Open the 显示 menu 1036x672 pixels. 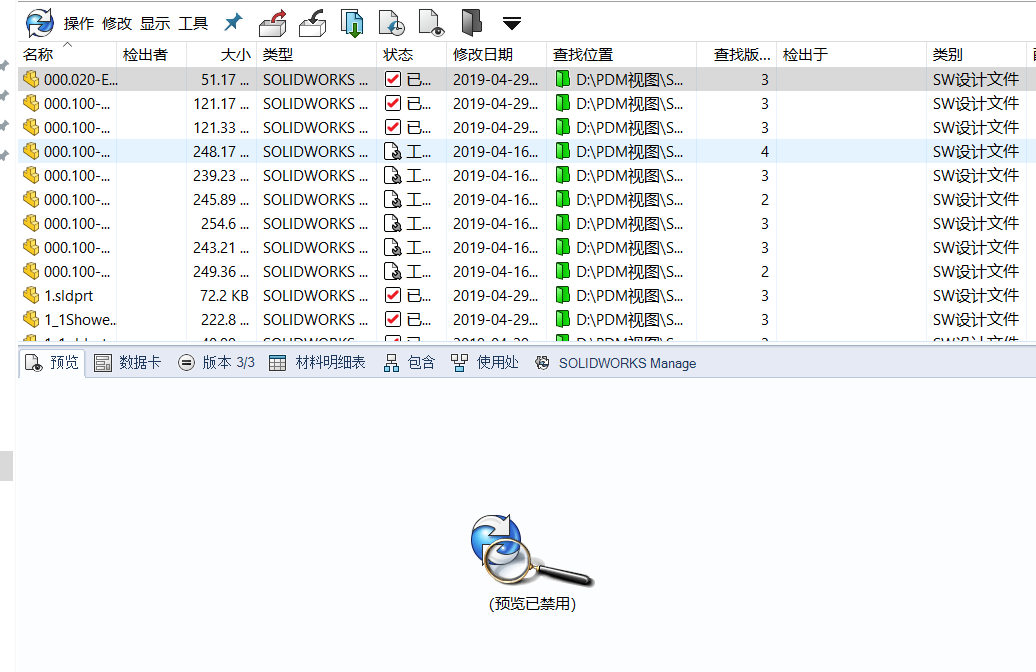(x=155, y=23)
